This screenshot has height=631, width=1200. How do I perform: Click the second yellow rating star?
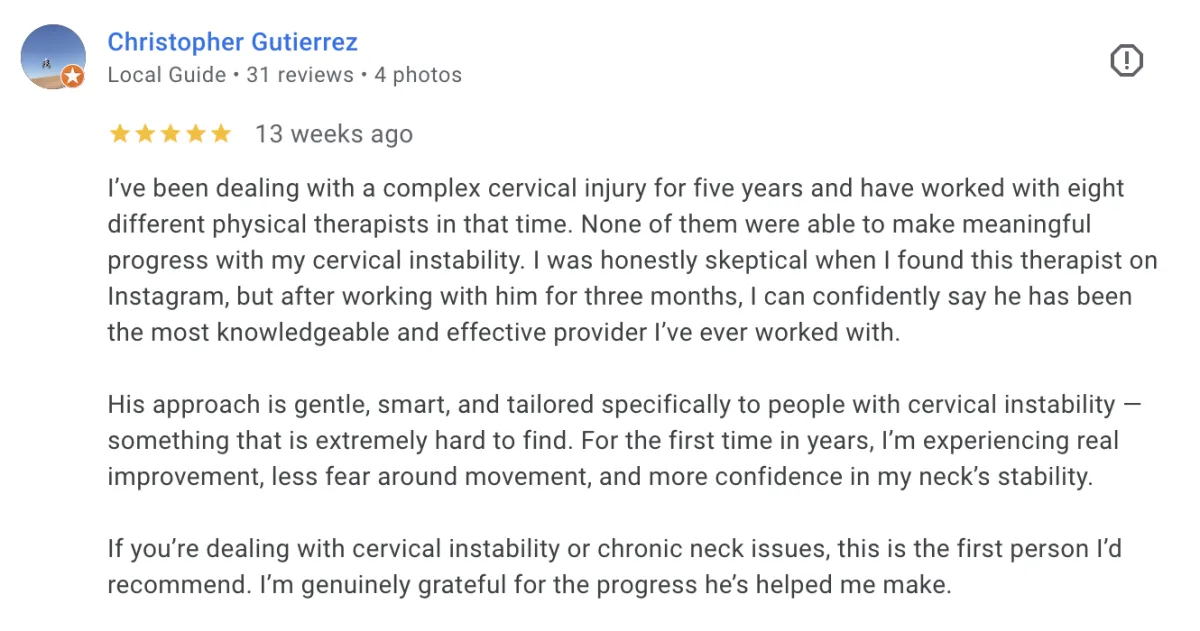click(x=145, y=134)
